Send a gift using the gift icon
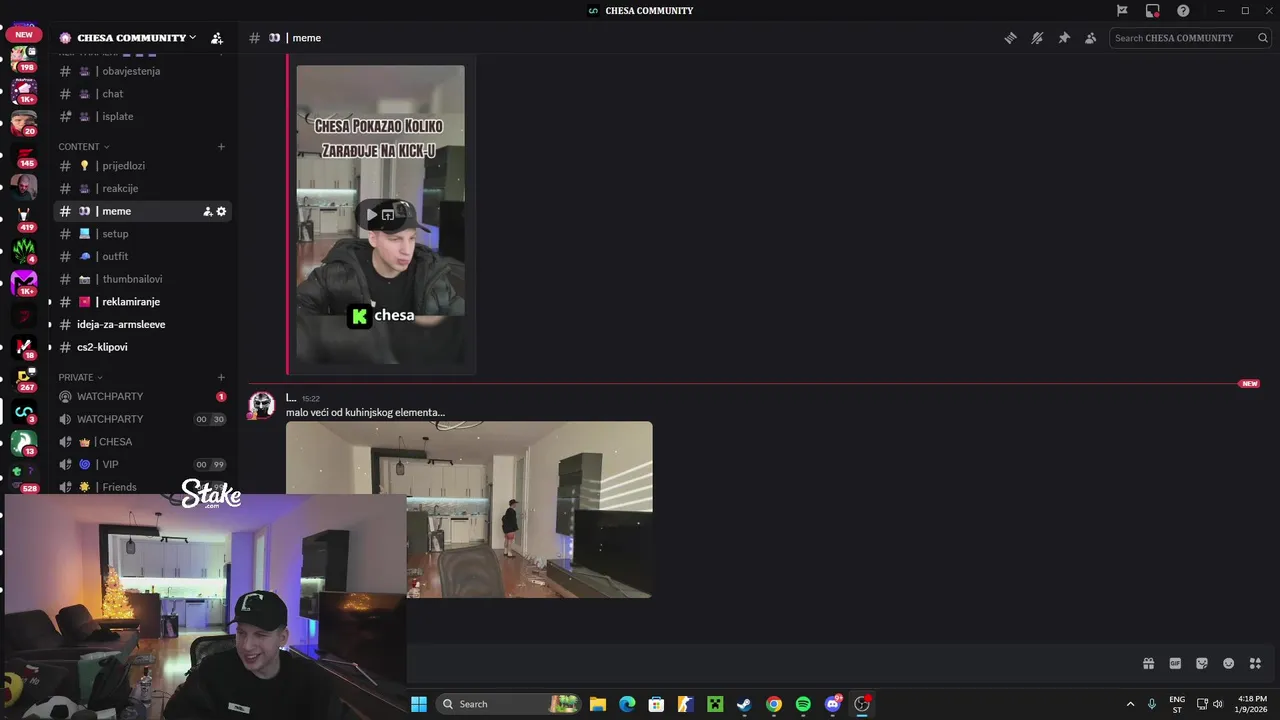The image size is (1280, 720). tap(1149, 663)
